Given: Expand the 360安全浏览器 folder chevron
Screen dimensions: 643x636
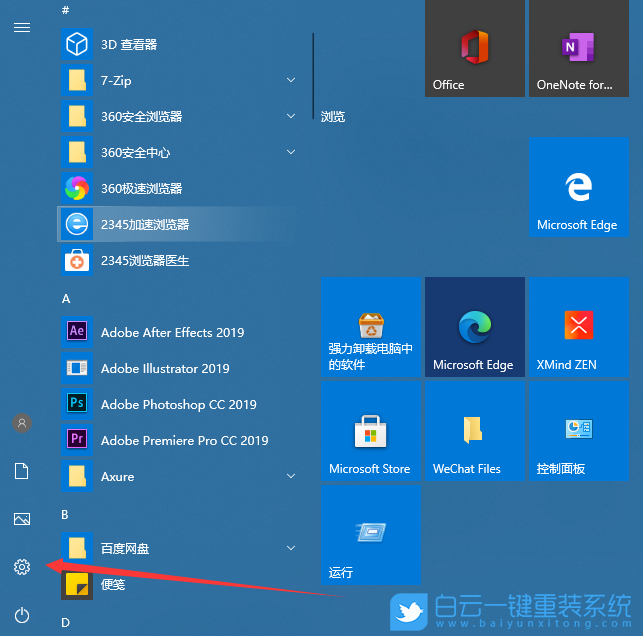Looking at the screenshot, I should pos(291,116).
